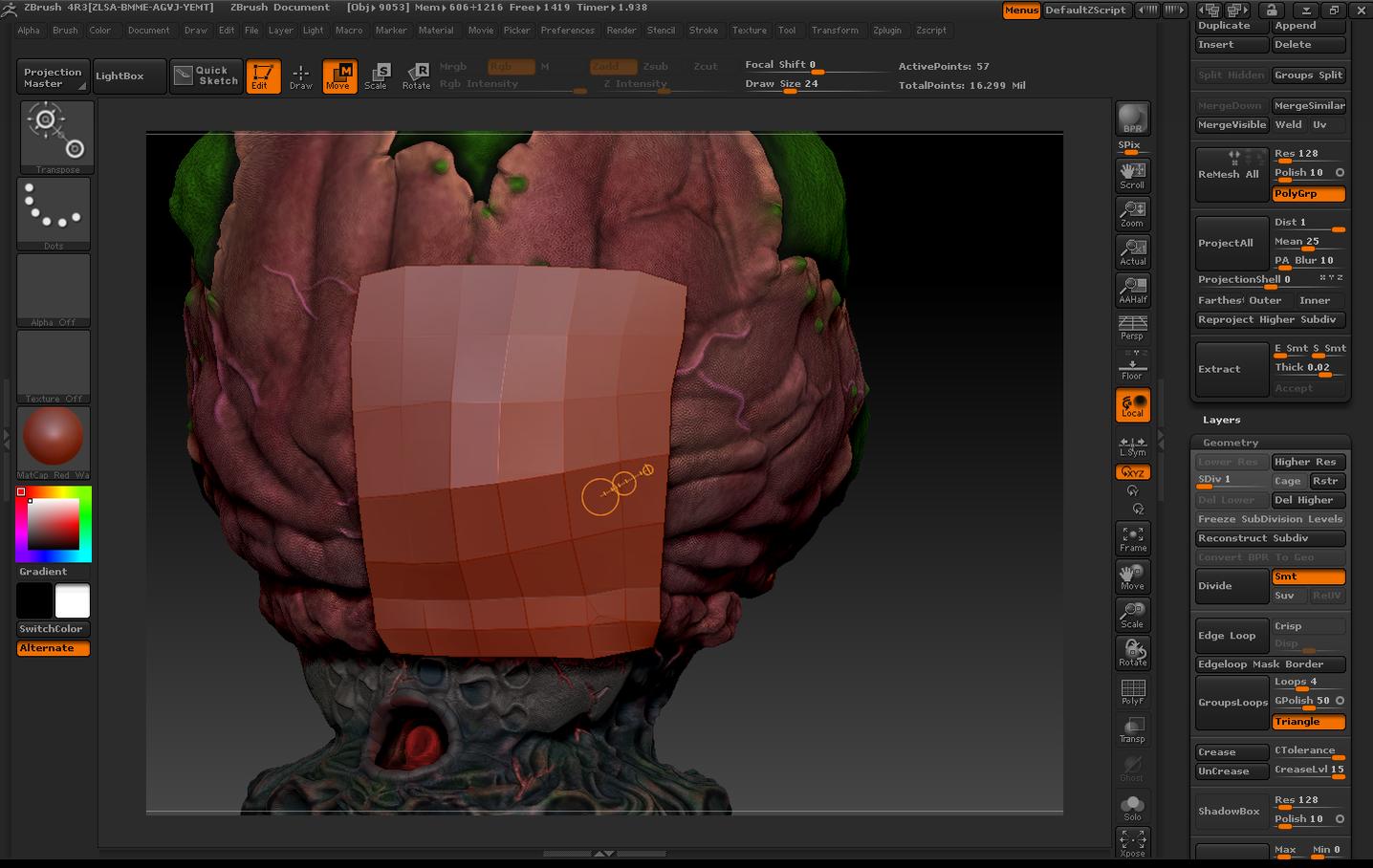Select Edit mode icon
Viewport: 1373px width, 868px height.
pos(263,76)
